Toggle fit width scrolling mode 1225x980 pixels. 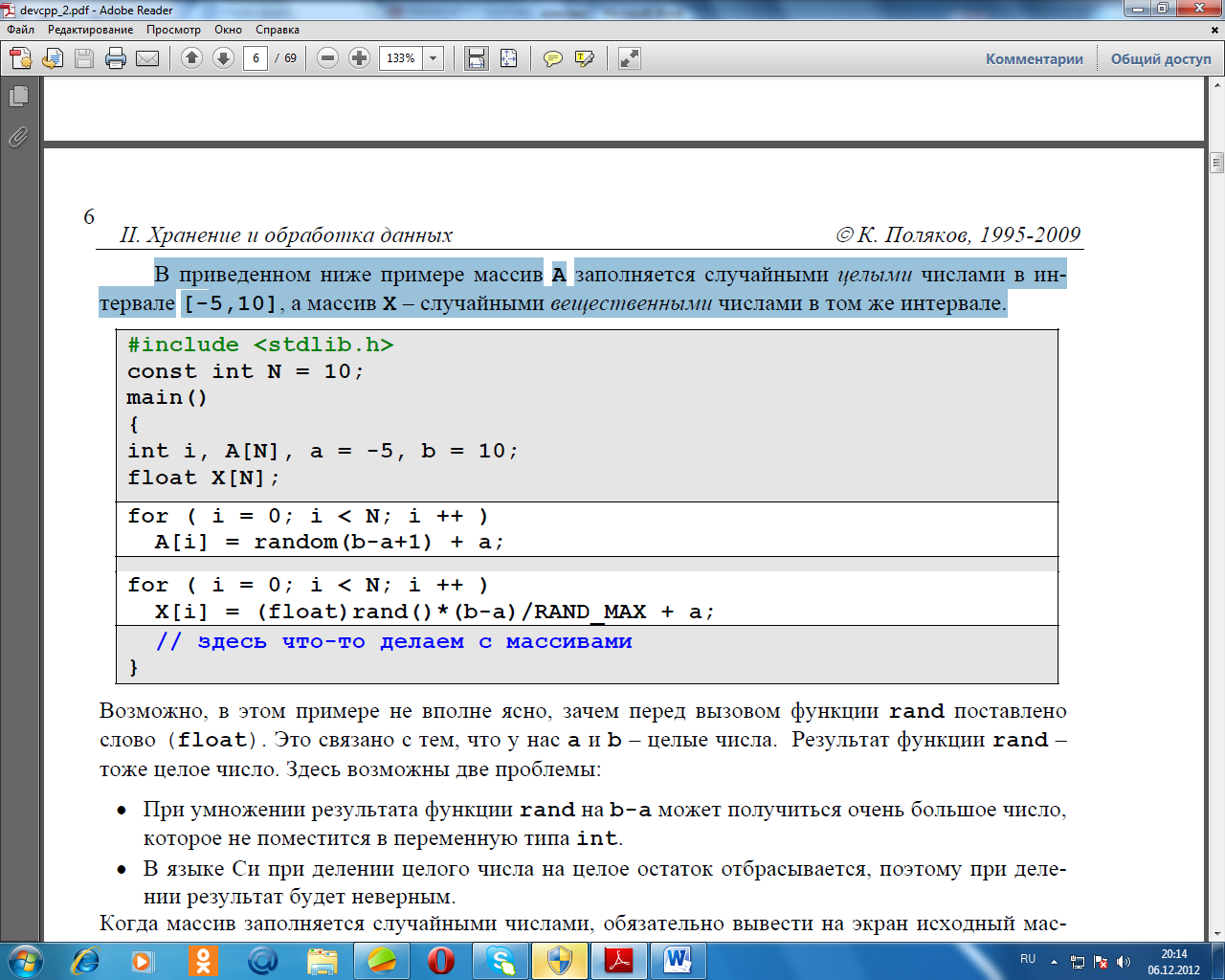click(476, 58)
